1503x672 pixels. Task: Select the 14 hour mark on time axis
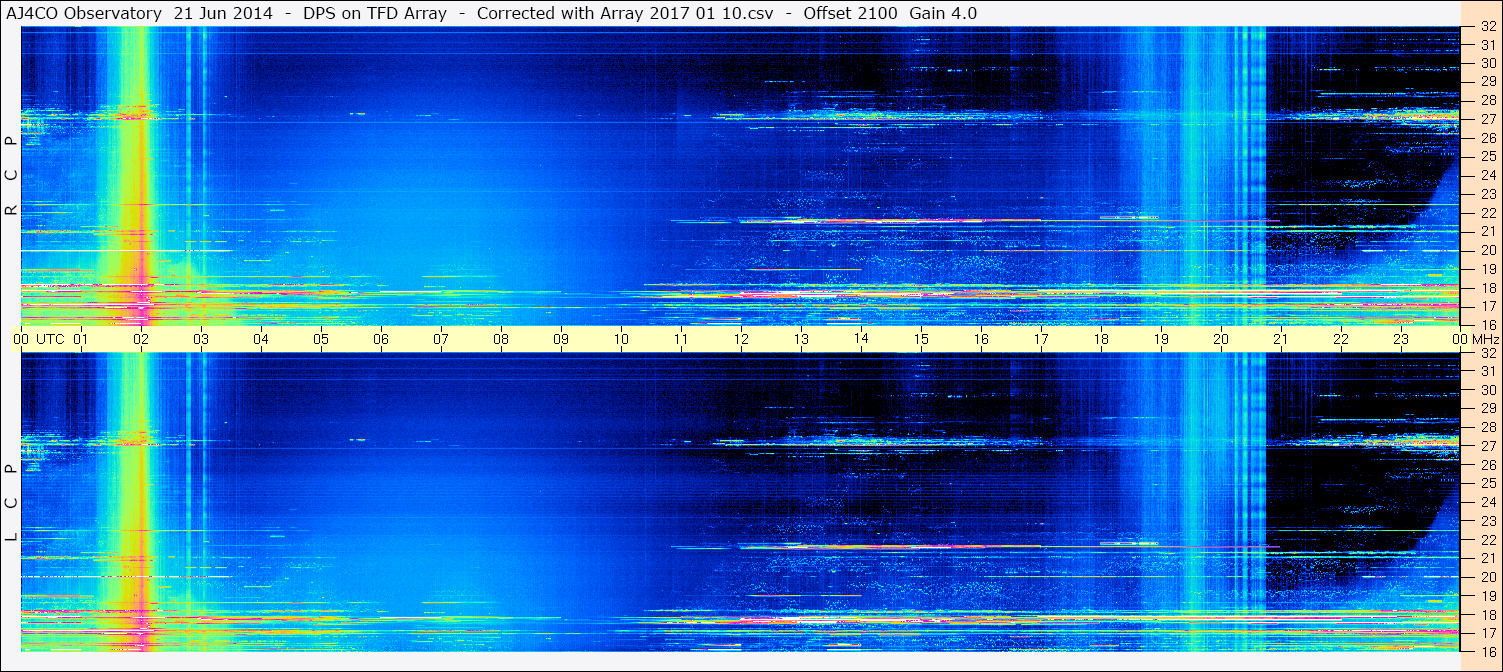coord(861,339)
